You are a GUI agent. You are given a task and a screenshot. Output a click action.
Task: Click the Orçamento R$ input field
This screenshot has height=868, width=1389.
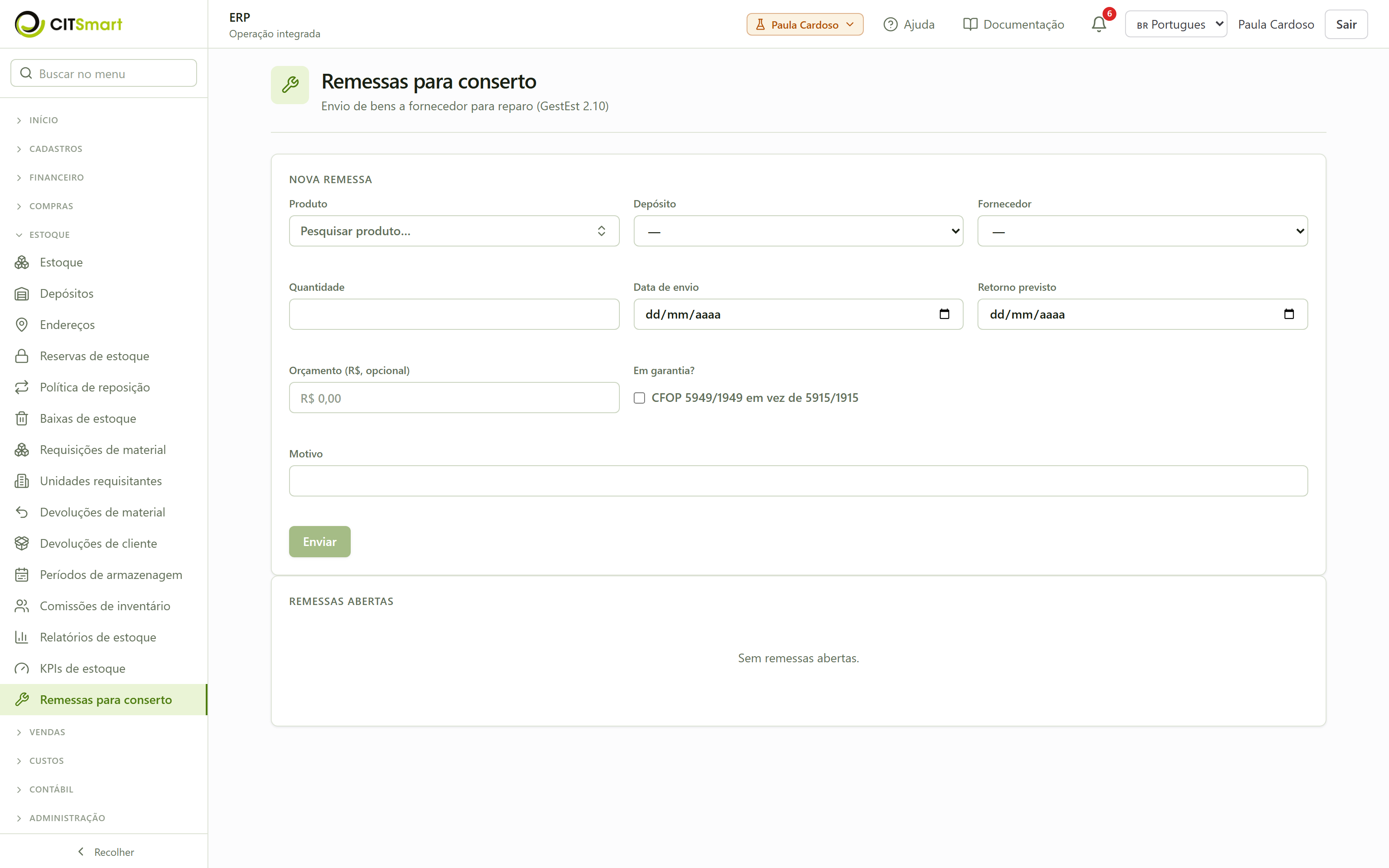tap(454, 398)
